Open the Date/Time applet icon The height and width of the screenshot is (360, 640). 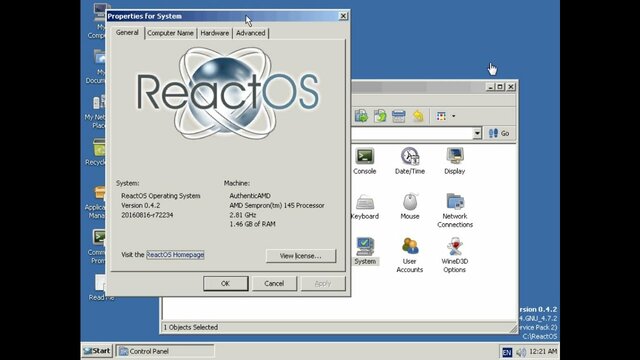(409, 160)
